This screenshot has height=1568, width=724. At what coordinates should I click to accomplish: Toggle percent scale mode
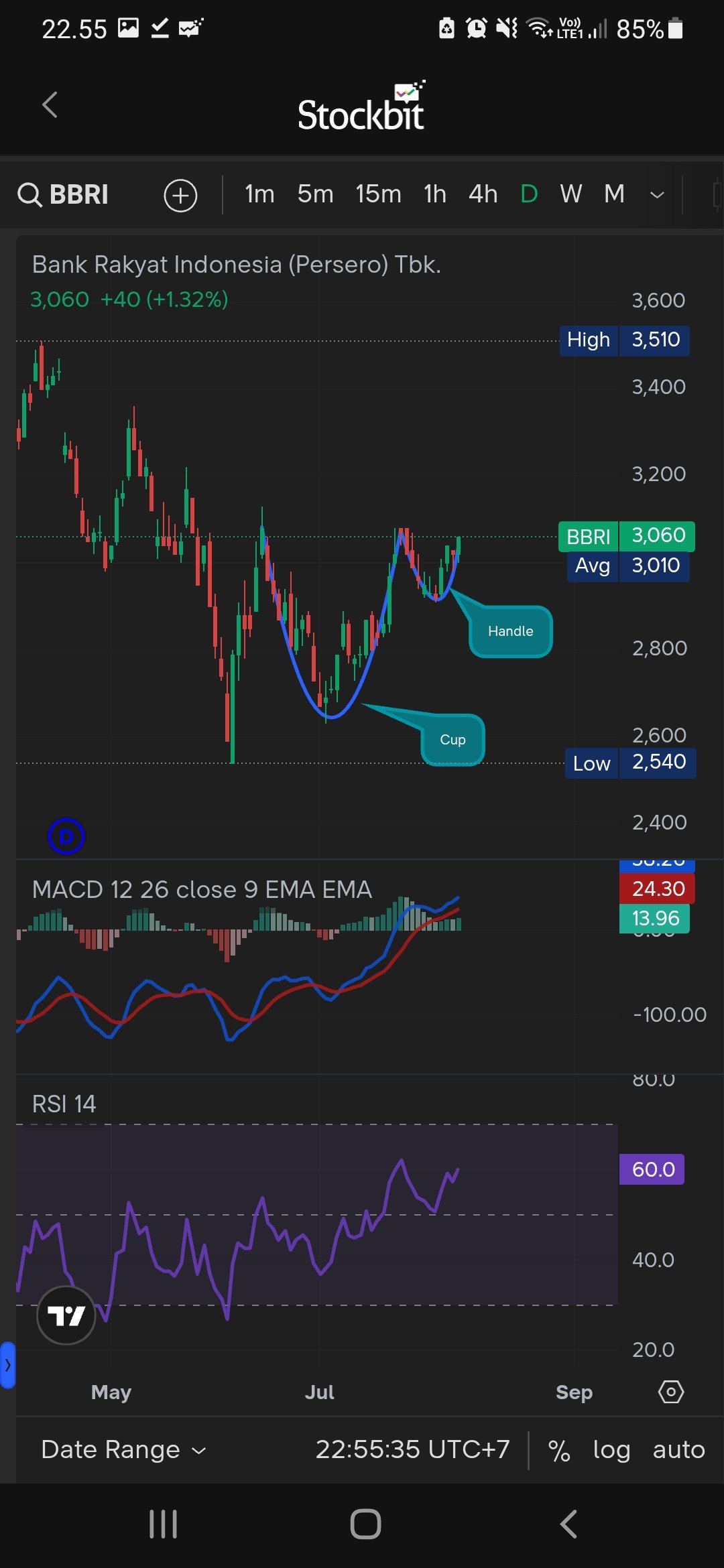click(559, 1451)
